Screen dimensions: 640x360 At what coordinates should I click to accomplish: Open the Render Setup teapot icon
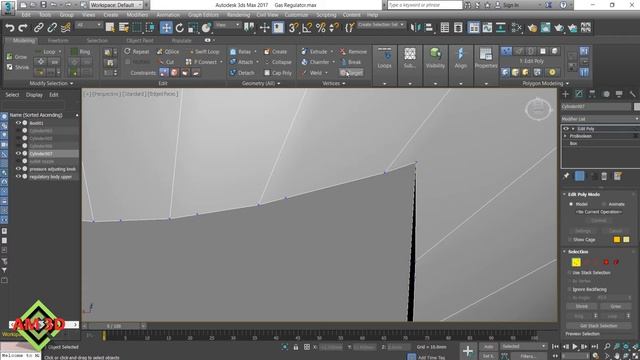click(532, 28)
